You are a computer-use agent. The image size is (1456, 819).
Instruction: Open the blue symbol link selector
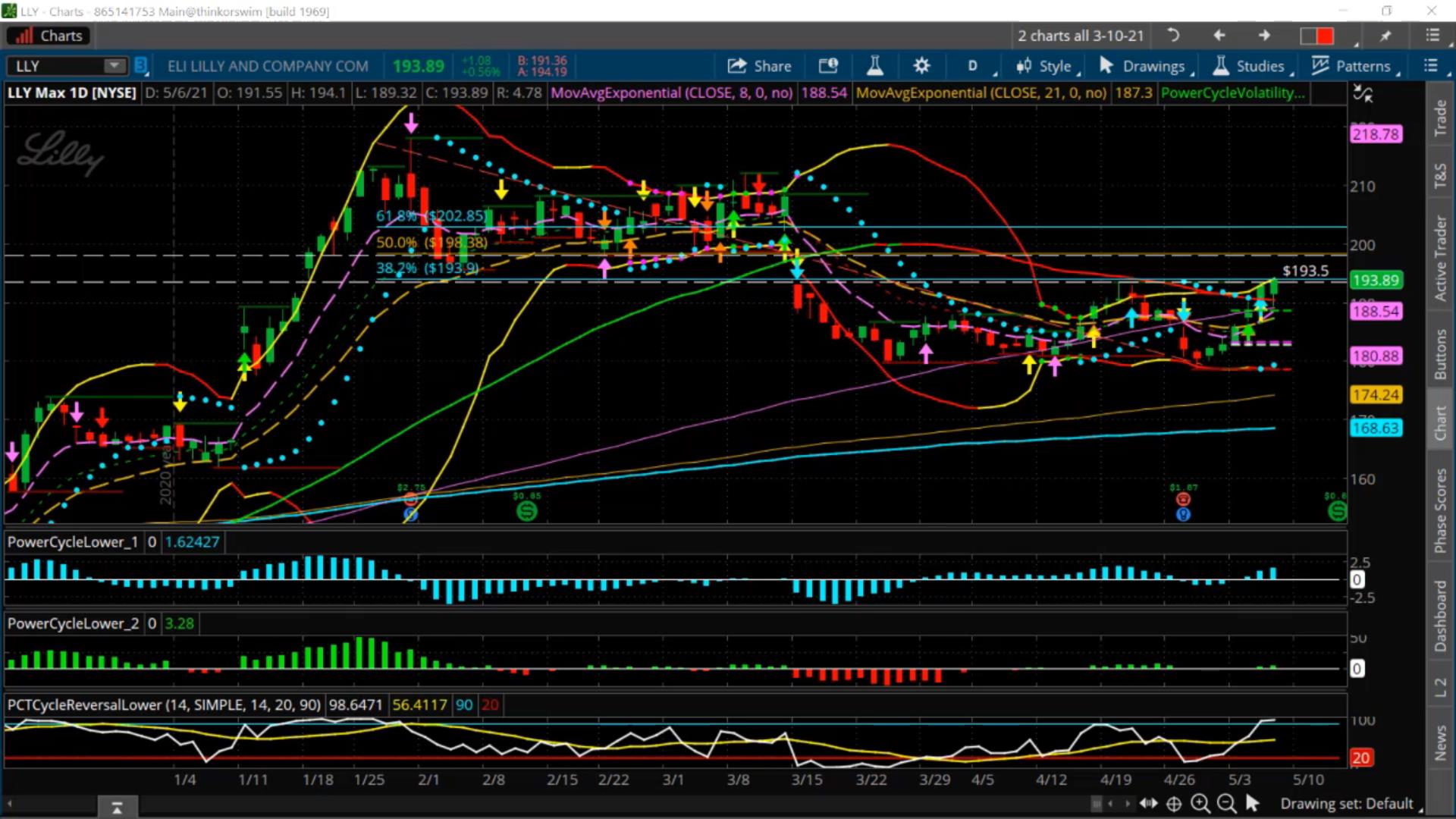[x=141, y=66]
